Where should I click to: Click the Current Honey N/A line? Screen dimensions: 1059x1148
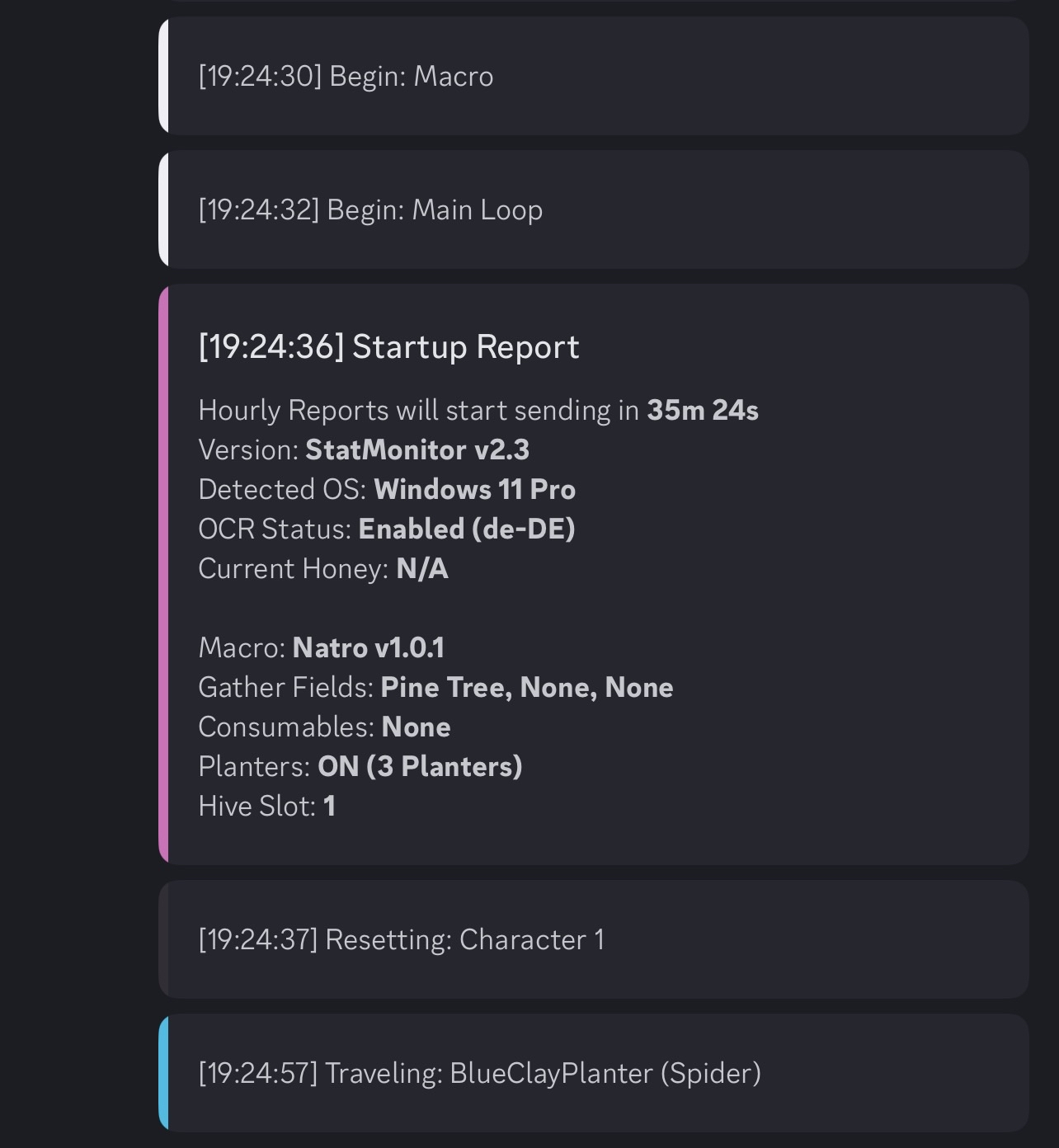323,569
